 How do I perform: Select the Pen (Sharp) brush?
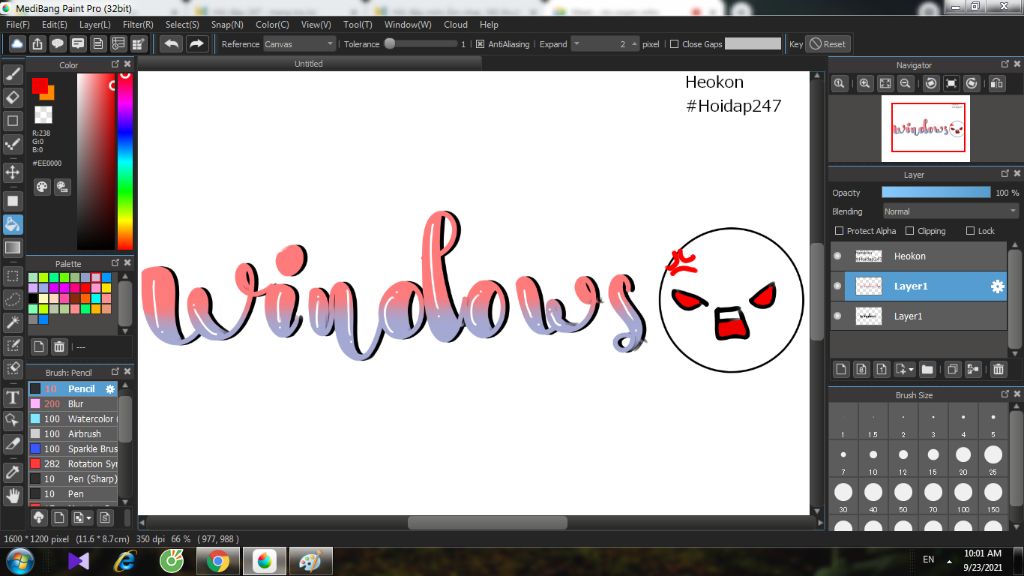coord(73,479)
